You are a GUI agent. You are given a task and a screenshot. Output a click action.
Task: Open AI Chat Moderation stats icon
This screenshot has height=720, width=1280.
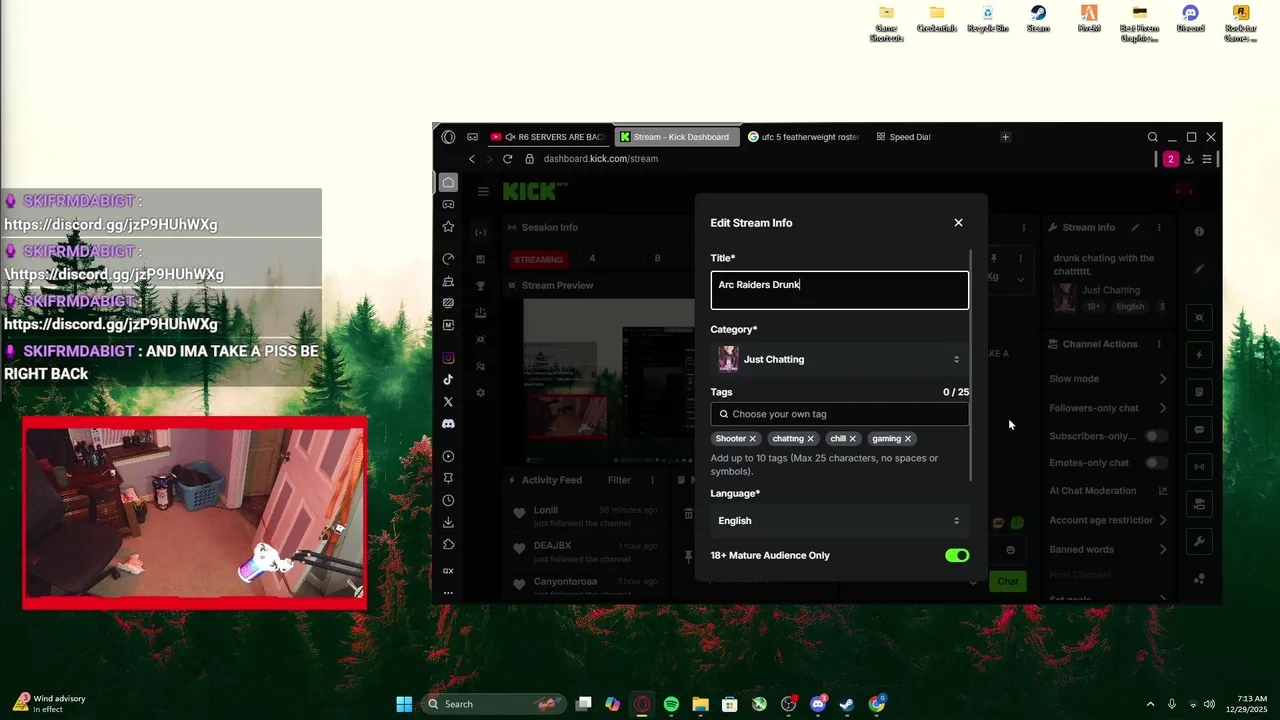(x=1162, y=491)
